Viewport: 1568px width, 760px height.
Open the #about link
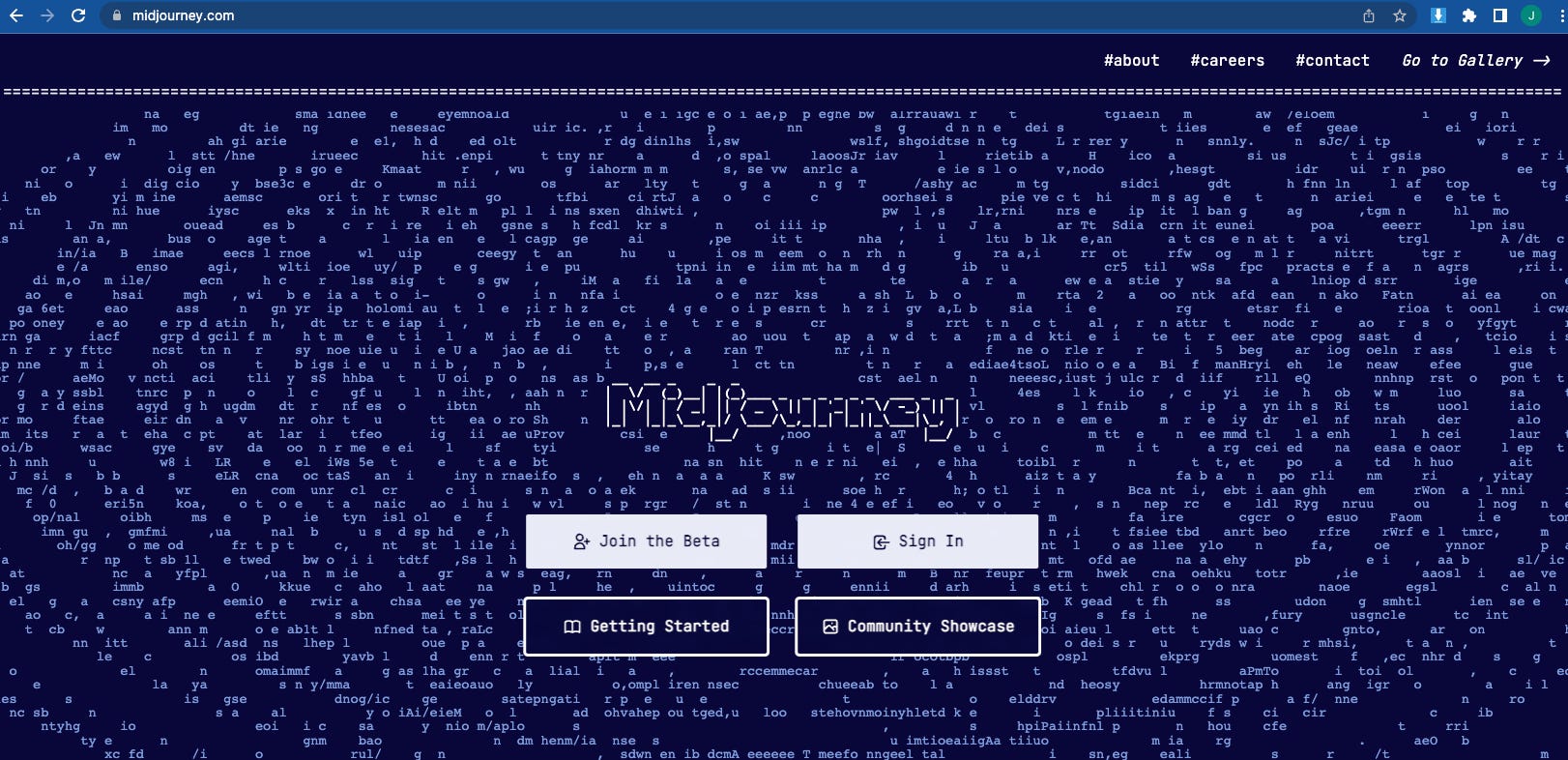(1131, 60)
